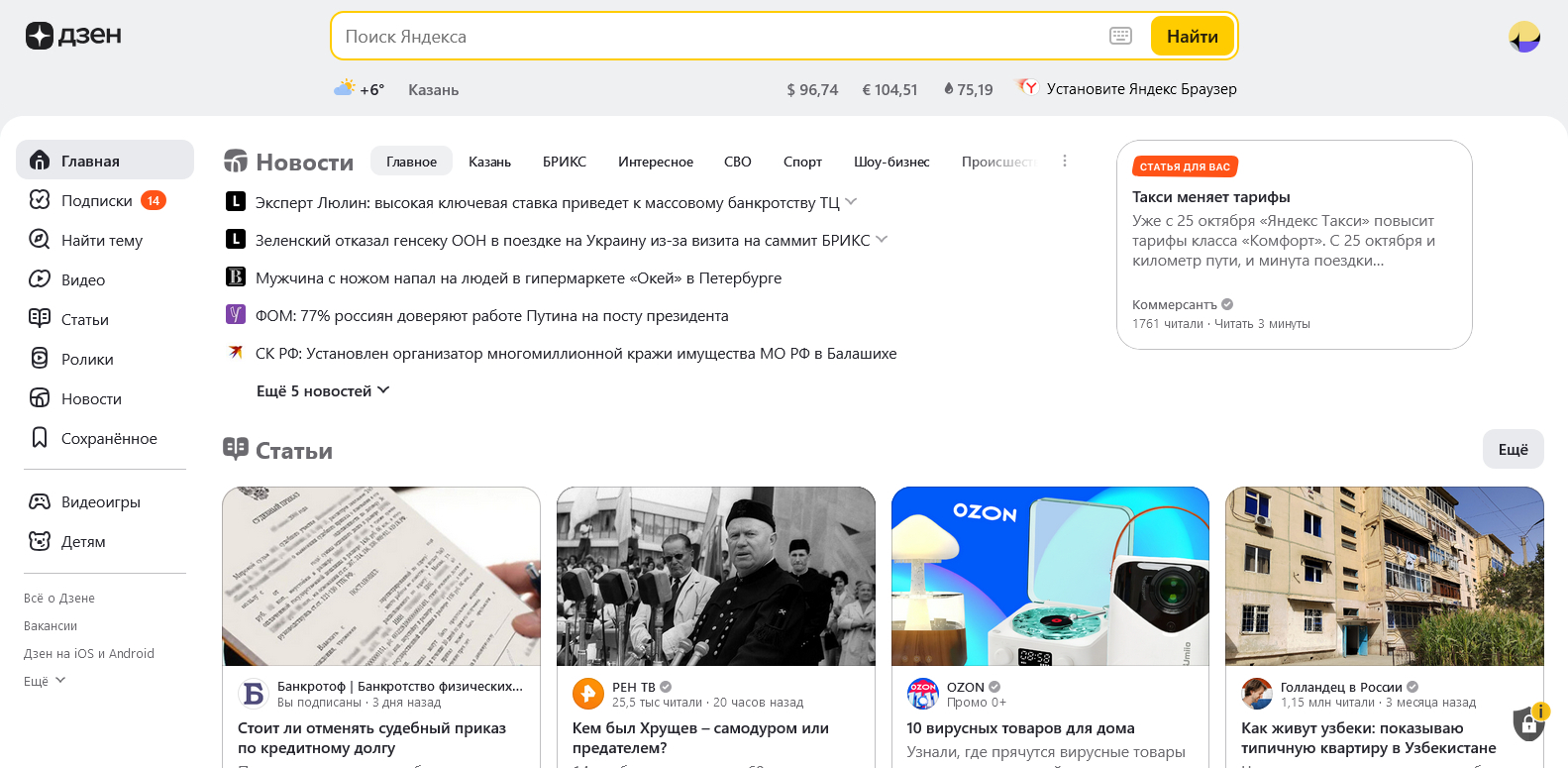Open the Хрущев article photo
The image size is (1568, 768).
716,576
